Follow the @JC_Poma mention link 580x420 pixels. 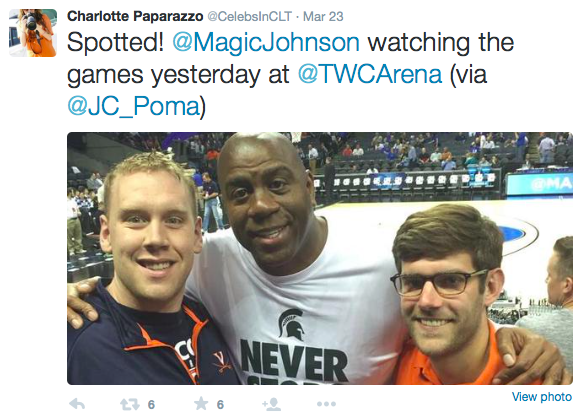click(x=134, y=106)
